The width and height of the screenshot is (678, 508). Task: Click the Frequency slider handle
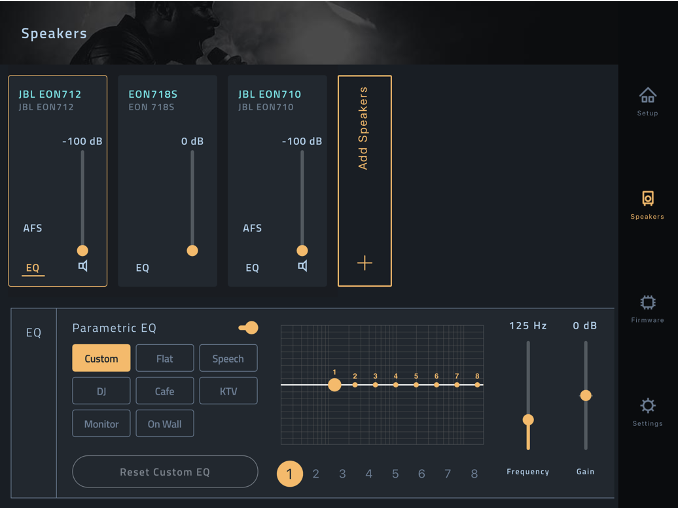tap(528, 420)
